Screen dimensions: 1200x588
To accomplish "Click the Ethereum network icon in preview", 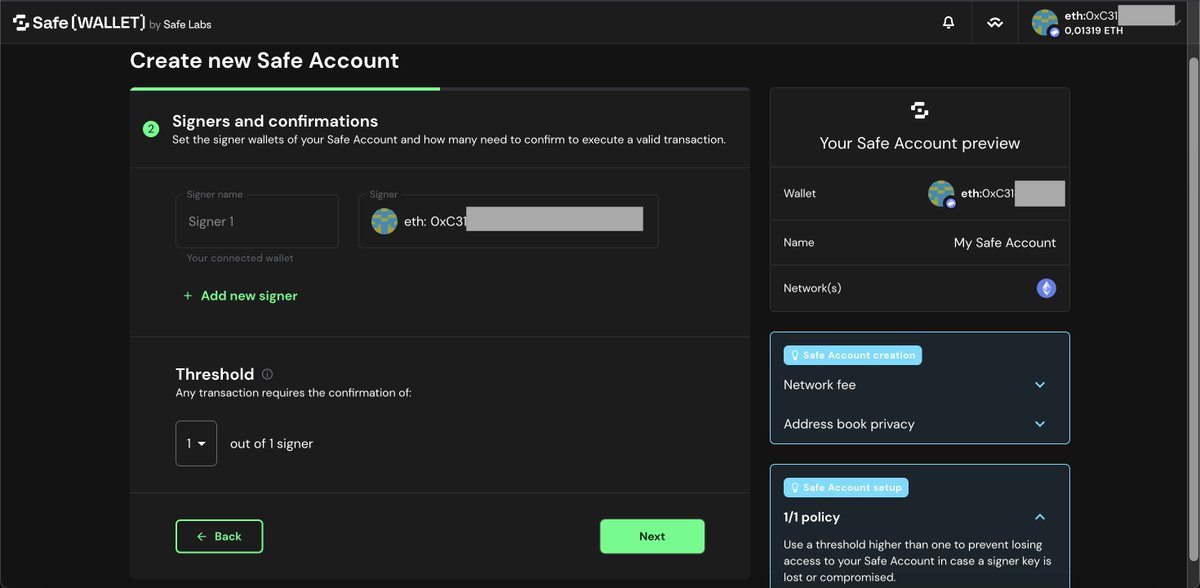I will pyautogui.click(x=1046, y=288).
